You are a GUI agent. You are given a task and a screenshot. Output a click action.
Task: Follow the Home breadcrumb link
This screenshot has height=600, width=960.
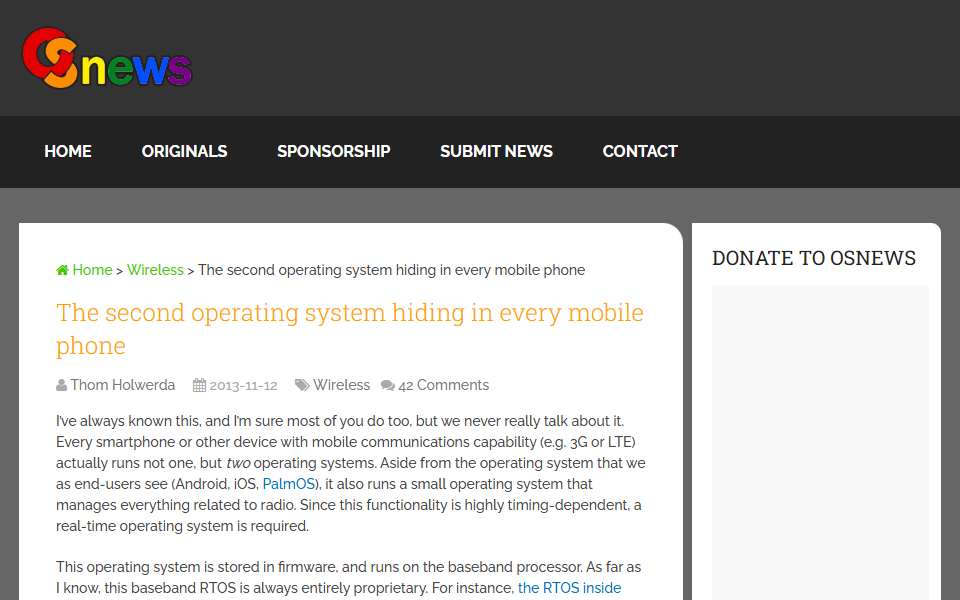[92, 270]
